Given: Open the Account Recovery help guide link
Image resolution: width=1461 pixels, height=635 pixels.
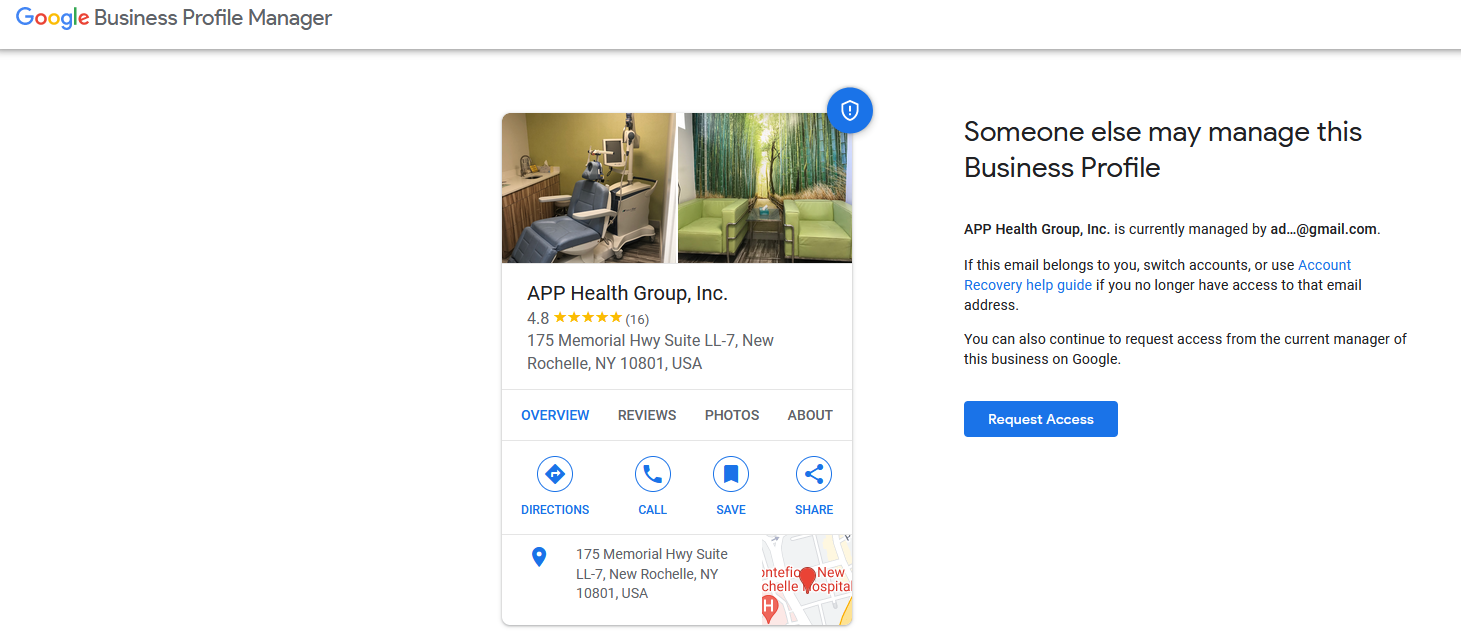Looking at the screenshot, I should [x=1157, y=275].
